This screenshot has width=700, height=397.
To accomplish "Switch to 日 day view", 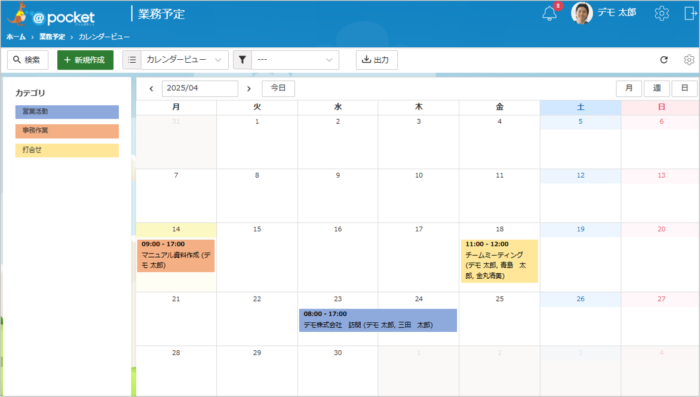I will click(x=684, y=88).
